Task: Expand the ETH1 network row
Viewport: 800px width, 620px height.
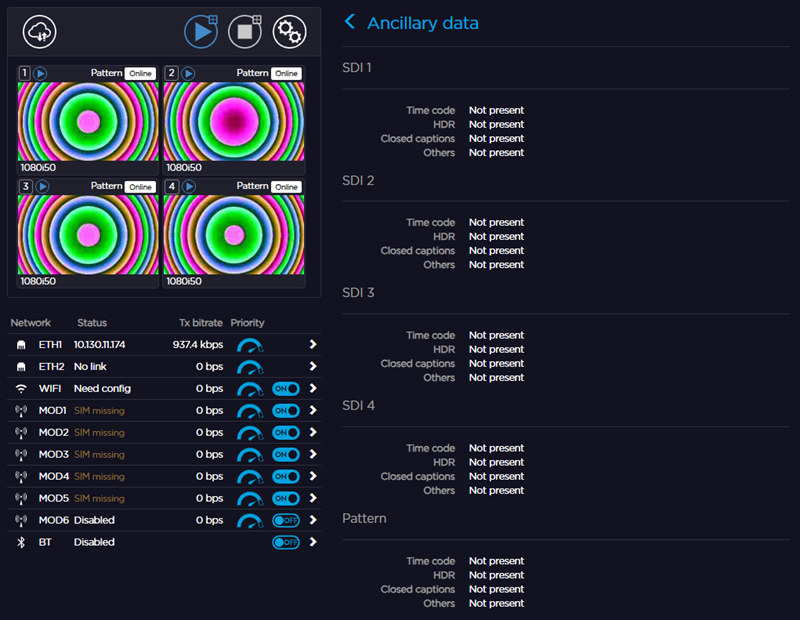Action: 313,344
